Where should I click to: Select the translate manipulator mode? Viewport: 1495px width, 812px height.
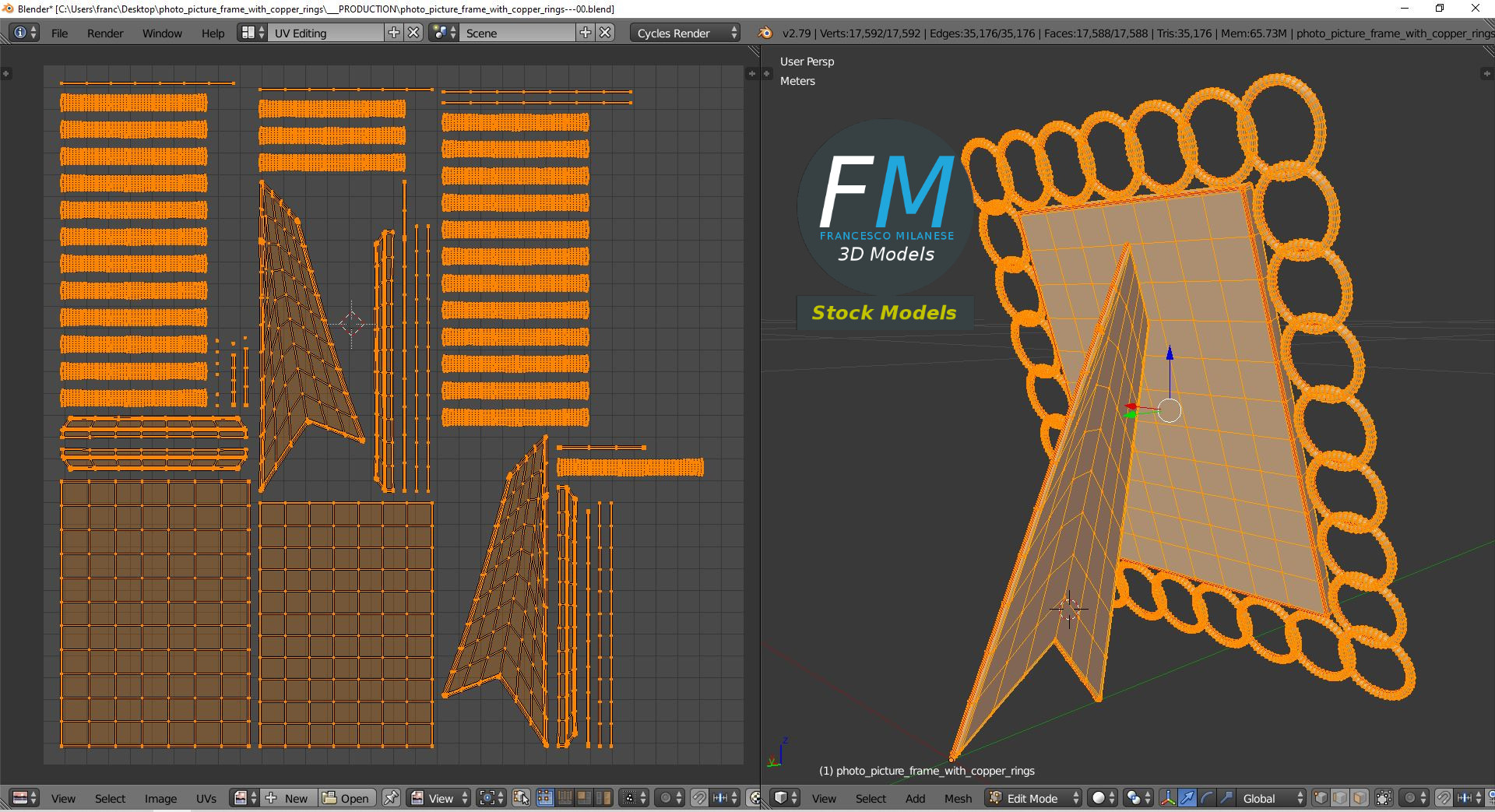(x=1187, y=798)
